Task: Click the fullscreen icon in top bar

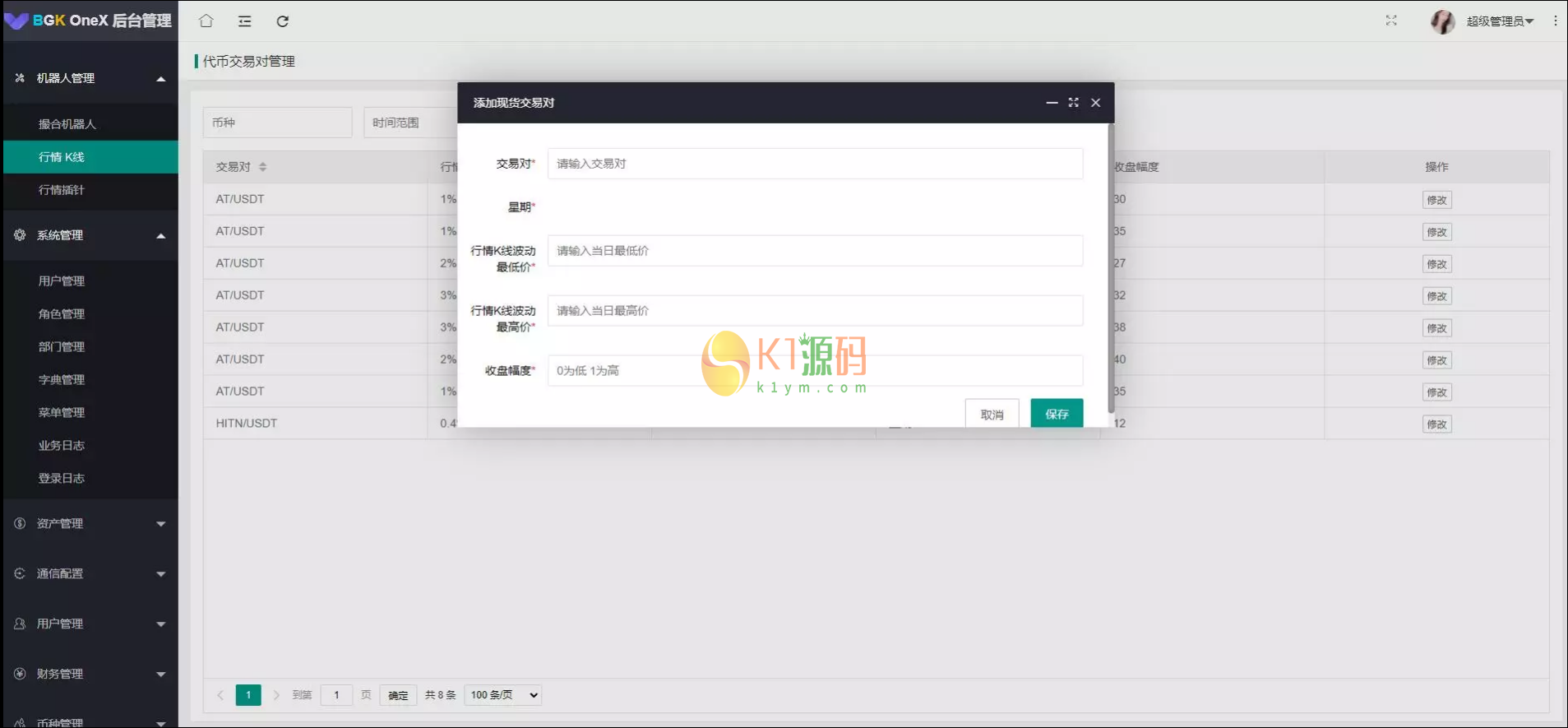Action: click(x=1391, y=21)
